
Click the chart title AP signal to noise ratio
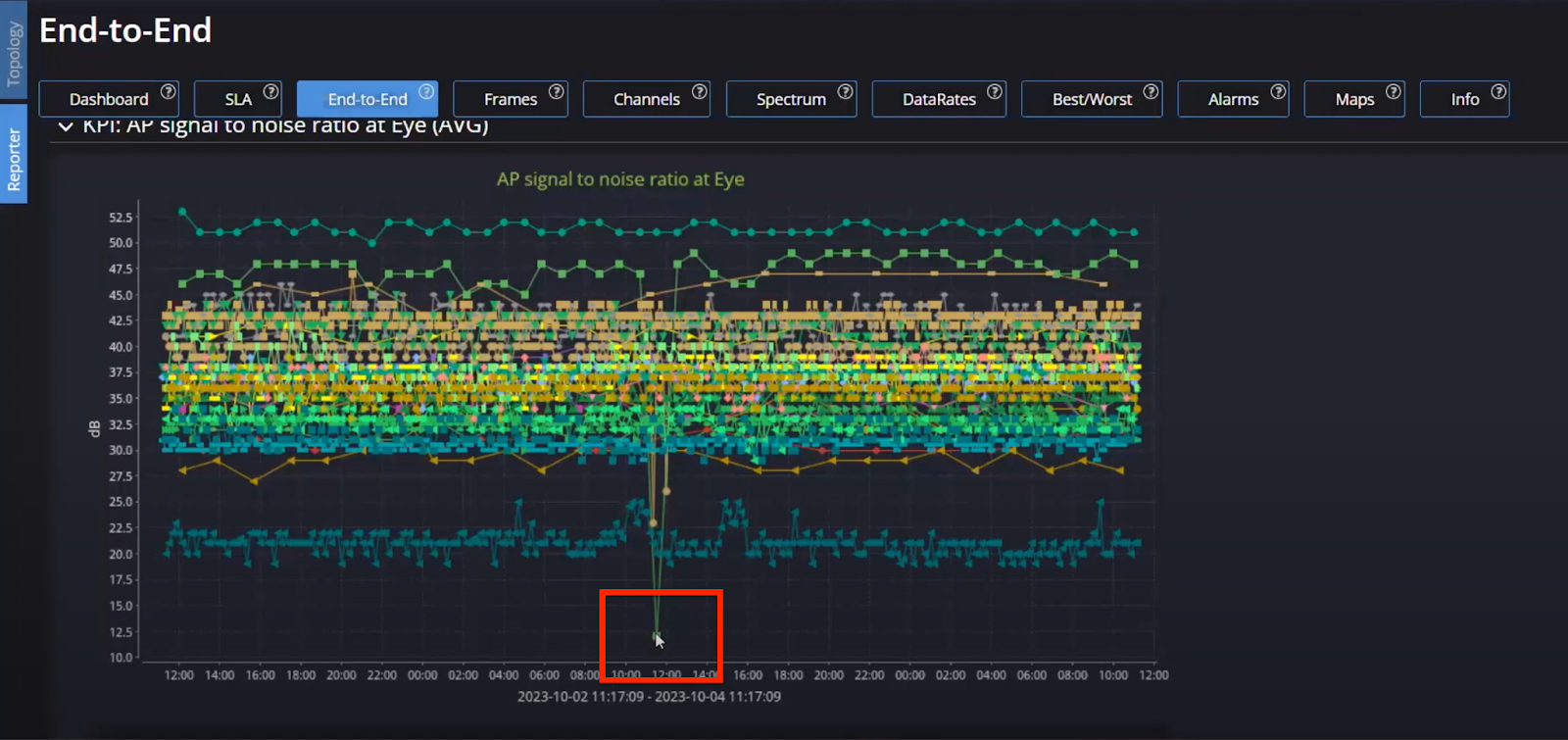pyautogui.click(x=619, y=179)
